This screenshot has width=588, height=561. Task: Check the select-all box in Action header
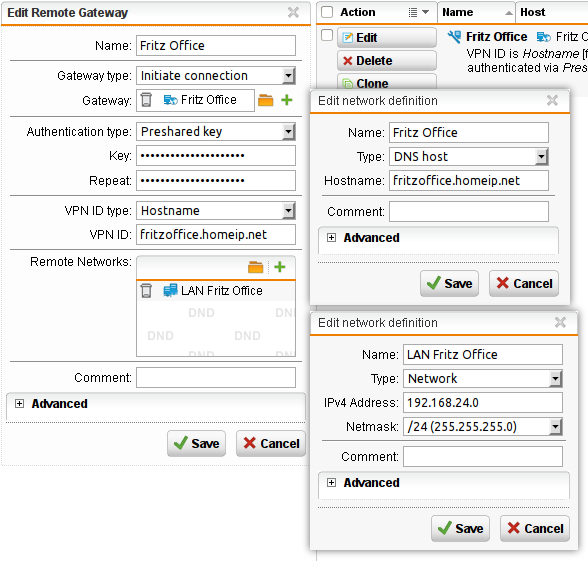point(327,12)
